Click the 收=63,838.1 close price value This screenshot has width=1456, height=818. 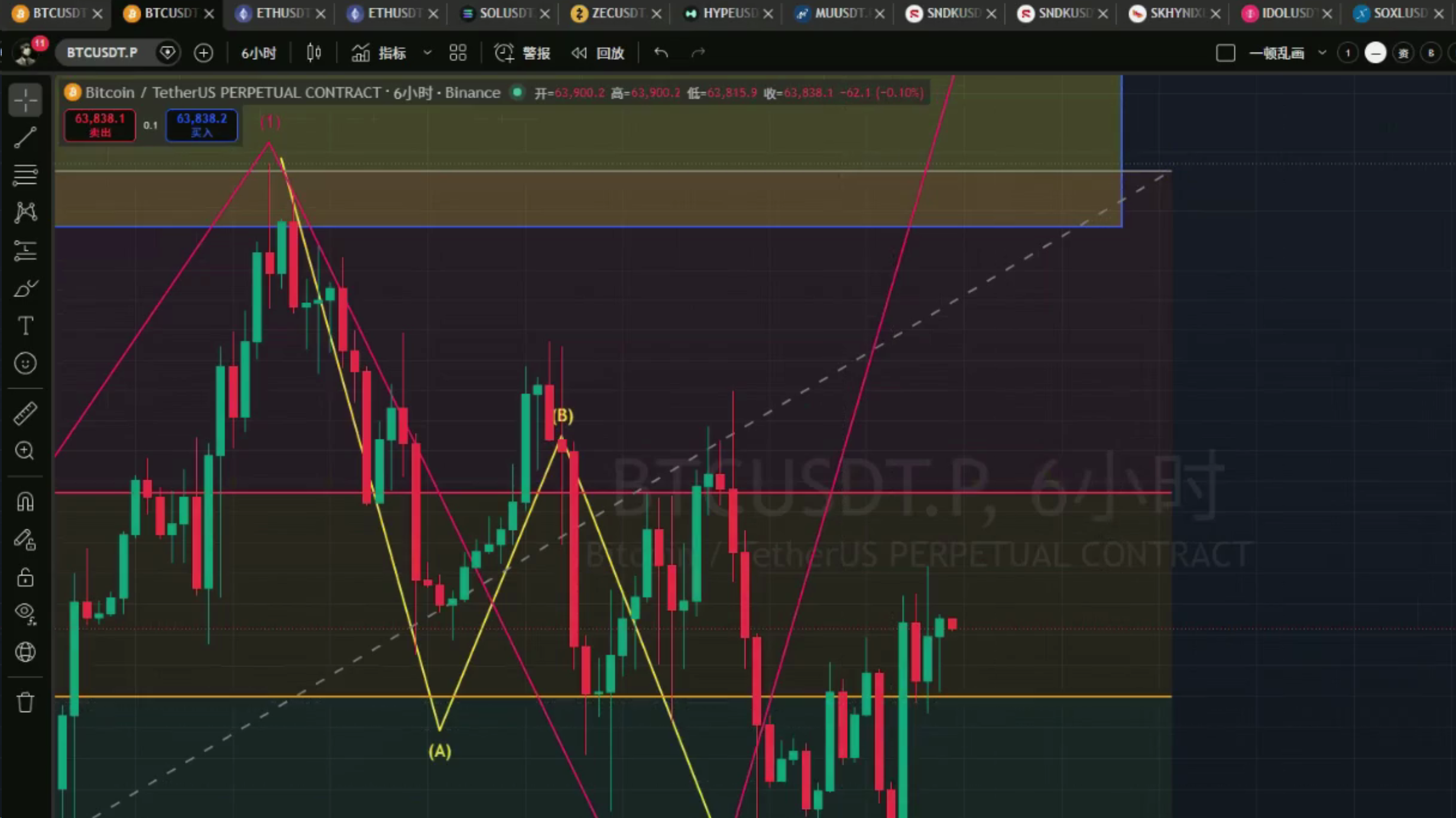click(x=798, y=93)
